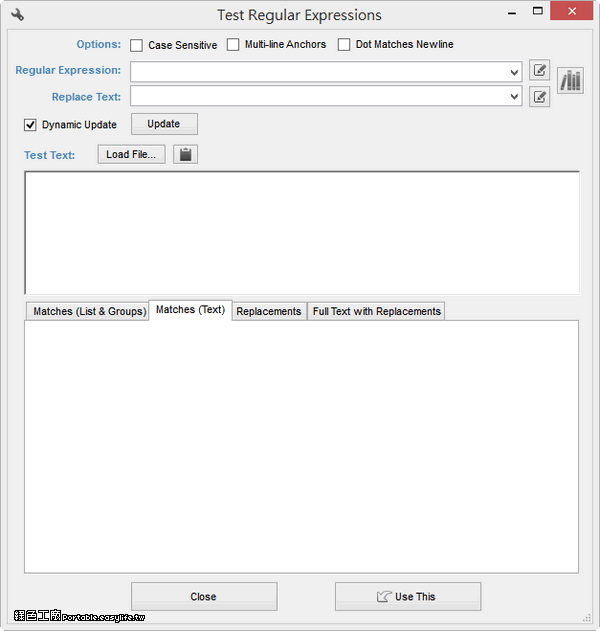Screen dimensions: 600x631
Task: Check the Dot Matches Newline box
Action: point(344,45)
